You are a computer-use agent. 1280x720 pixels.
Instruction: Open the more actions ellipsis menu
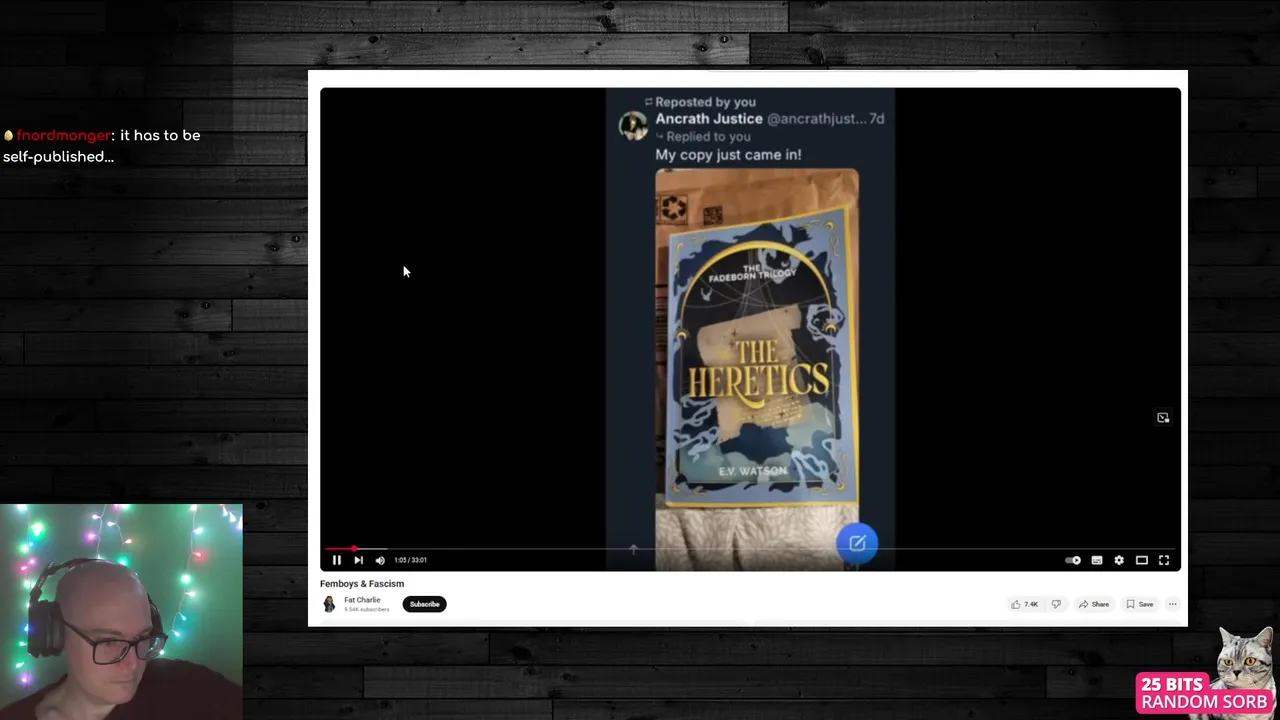[x=1173, y=604]
